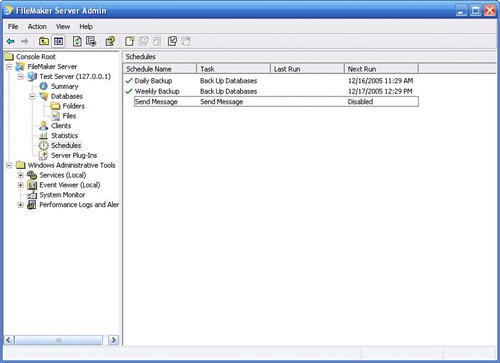Minimize the FileMaker Server Admin window

461,10
